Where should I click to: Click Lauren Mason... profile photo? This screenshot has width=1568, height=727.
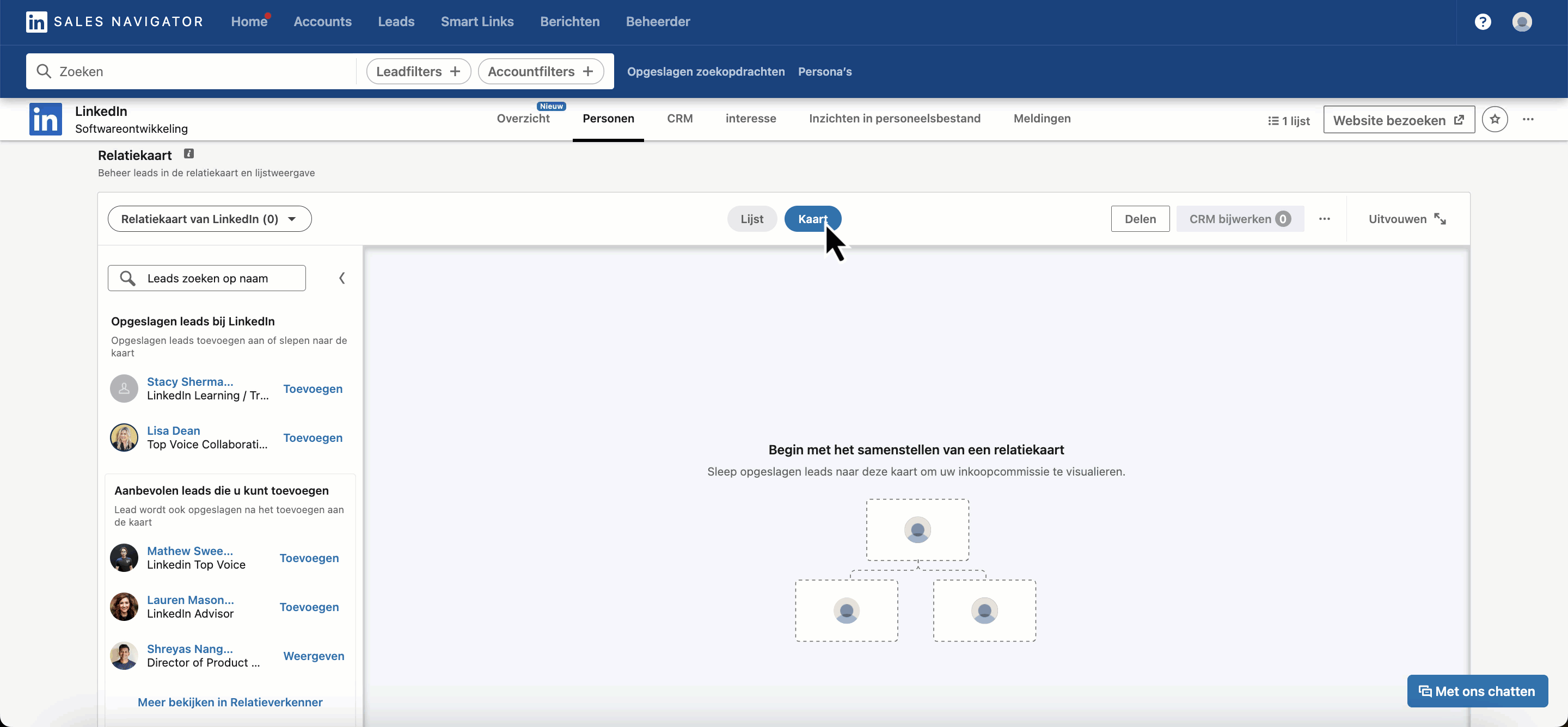click(124, 607)
